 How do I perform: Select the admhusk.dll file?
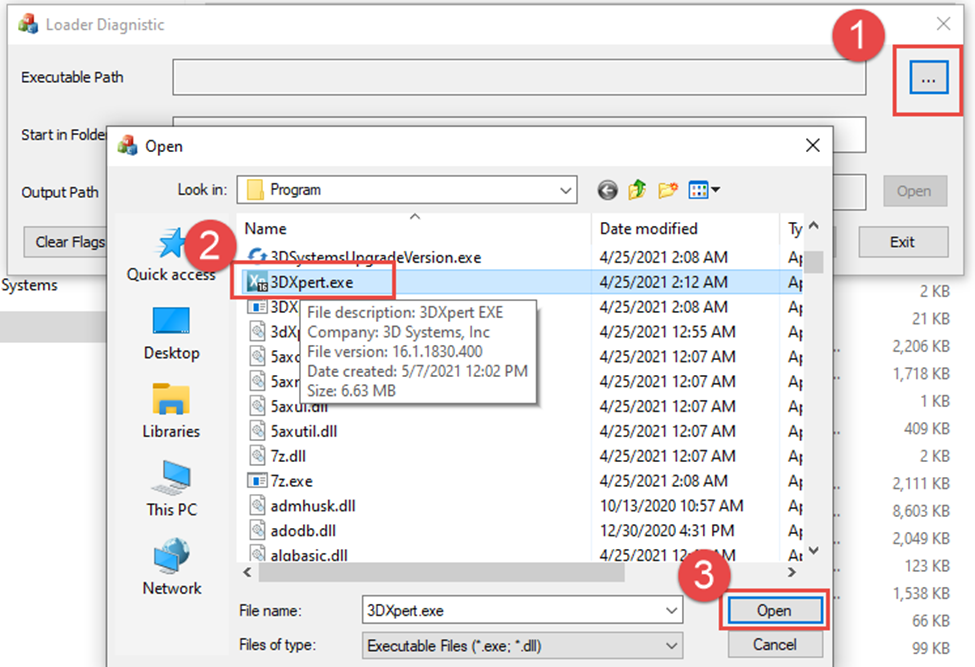[x=313, y=505]
